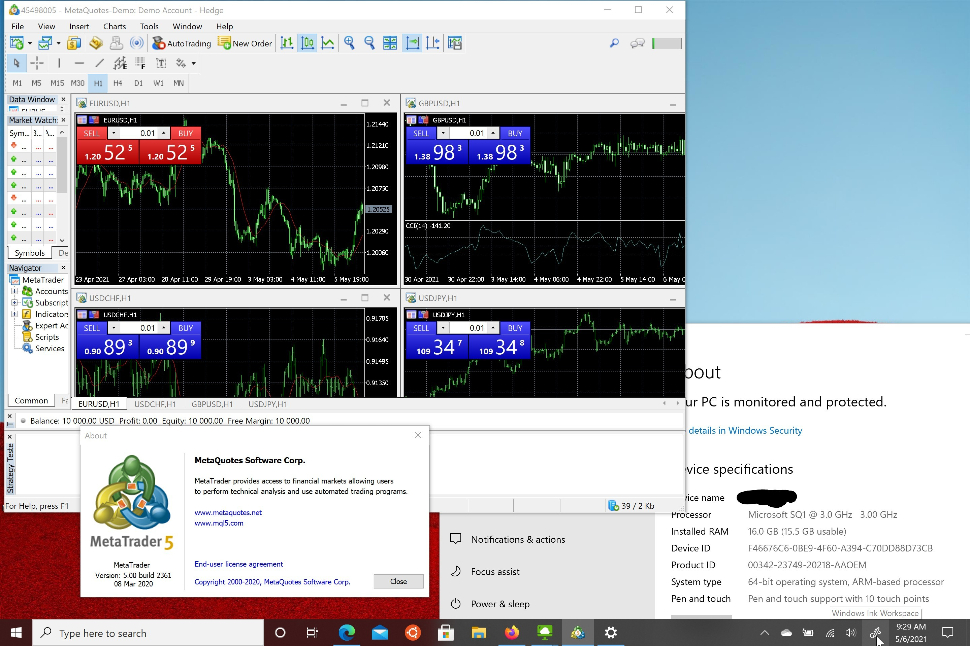The image size is (970, 646).
Task: Select the crosshair tool
Action: tap(37, 63)
